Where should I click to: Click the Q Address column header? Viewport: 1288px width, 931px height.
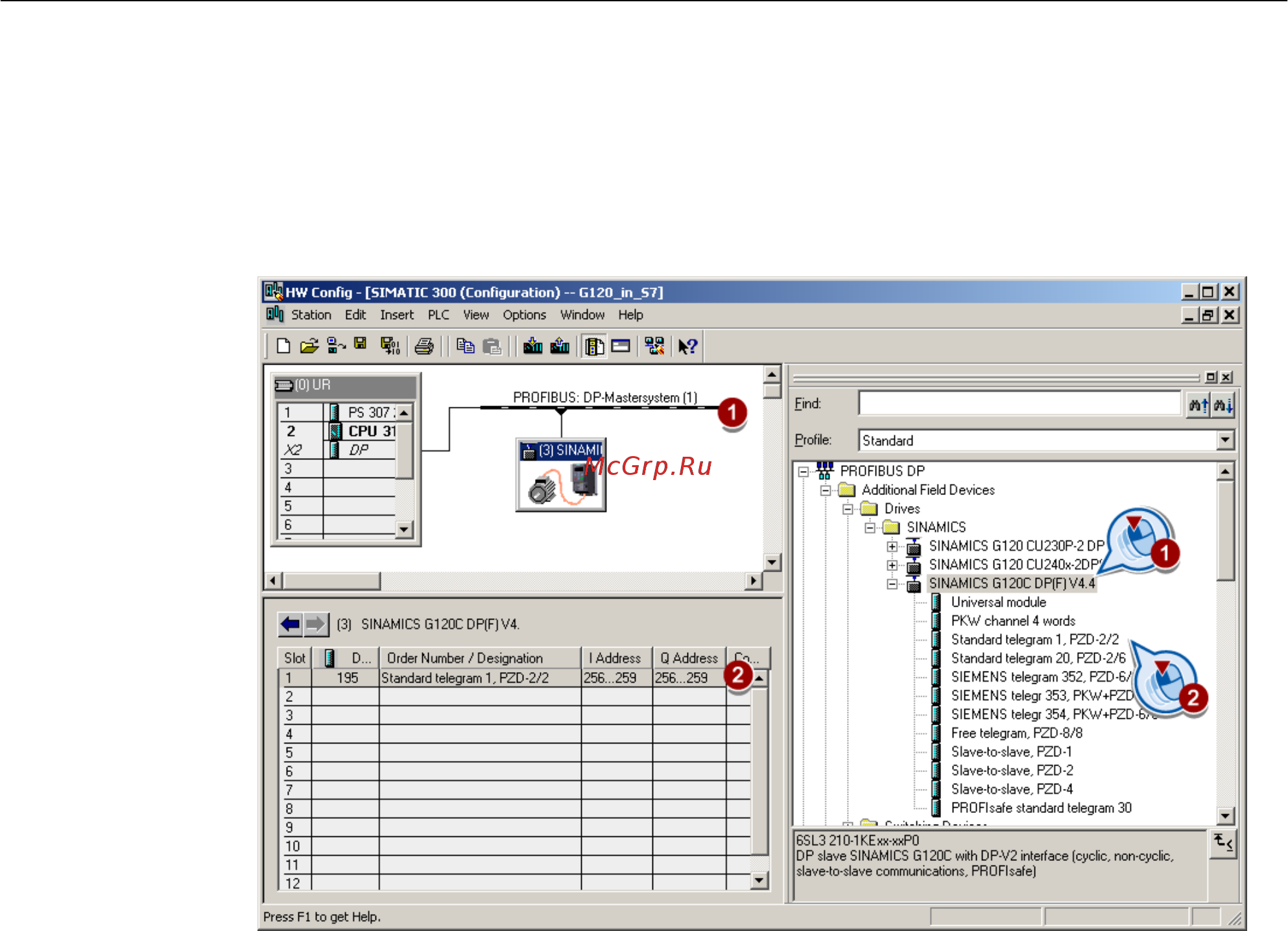point(689,658)
